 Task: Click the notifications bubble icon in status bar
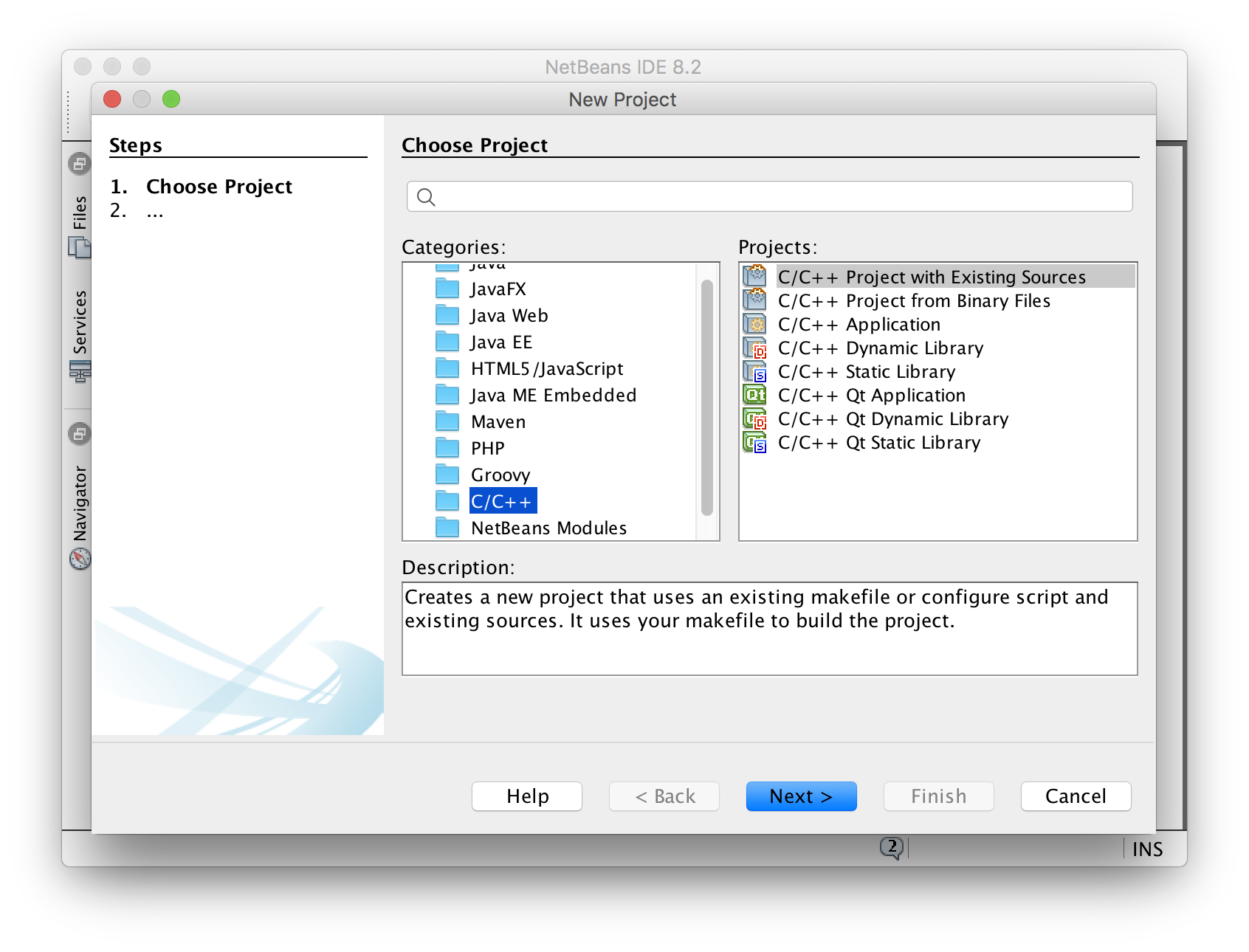(892, 848)
